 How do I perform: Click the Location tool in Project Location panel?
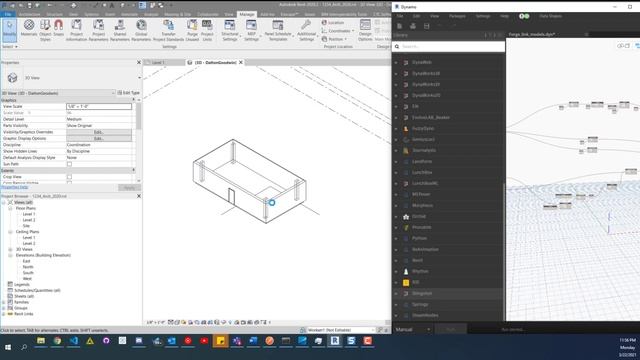(333, 23)
